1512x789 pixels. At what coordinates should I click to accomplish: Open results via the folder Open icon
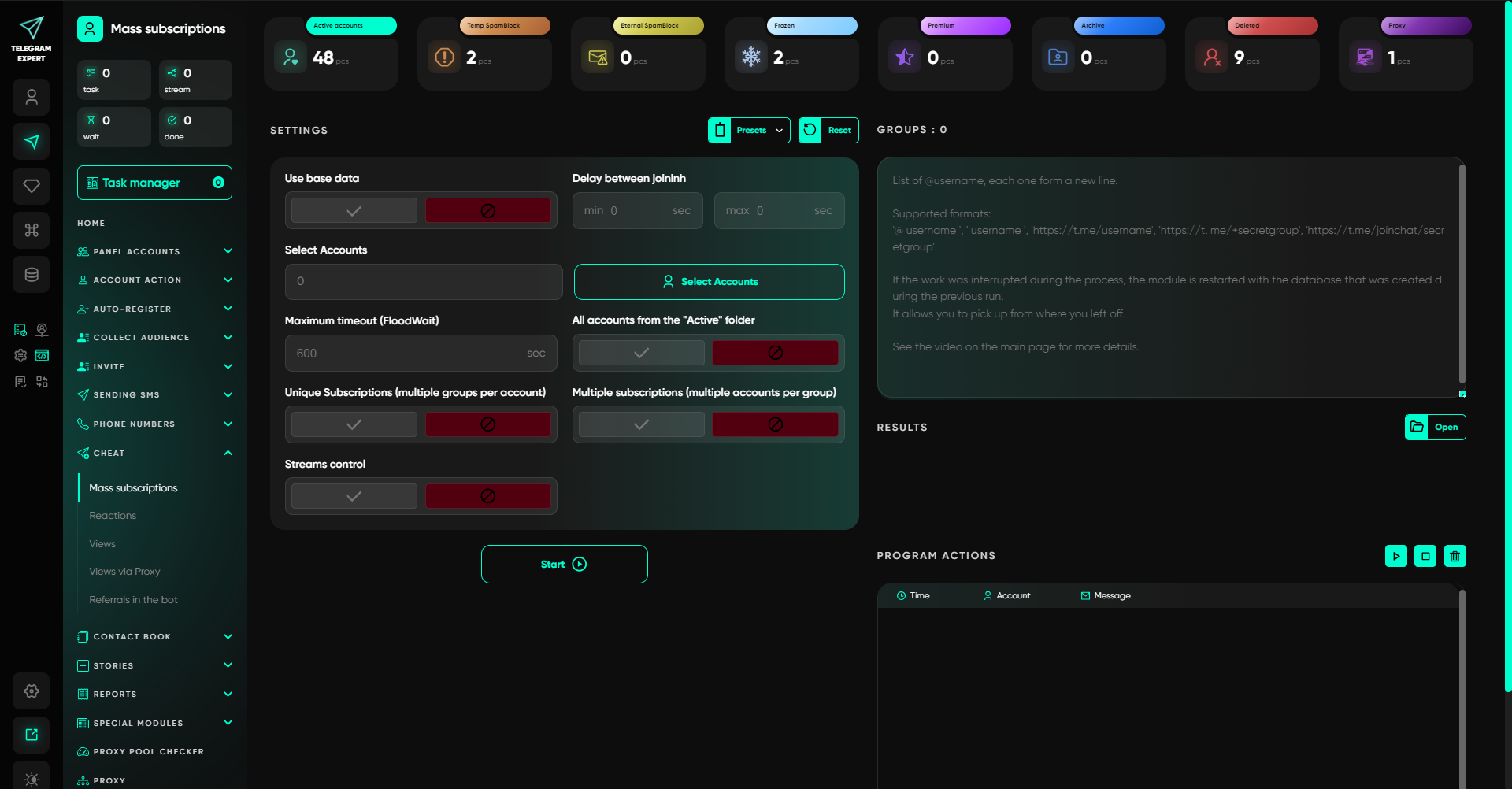click(x=1417, y=427)
